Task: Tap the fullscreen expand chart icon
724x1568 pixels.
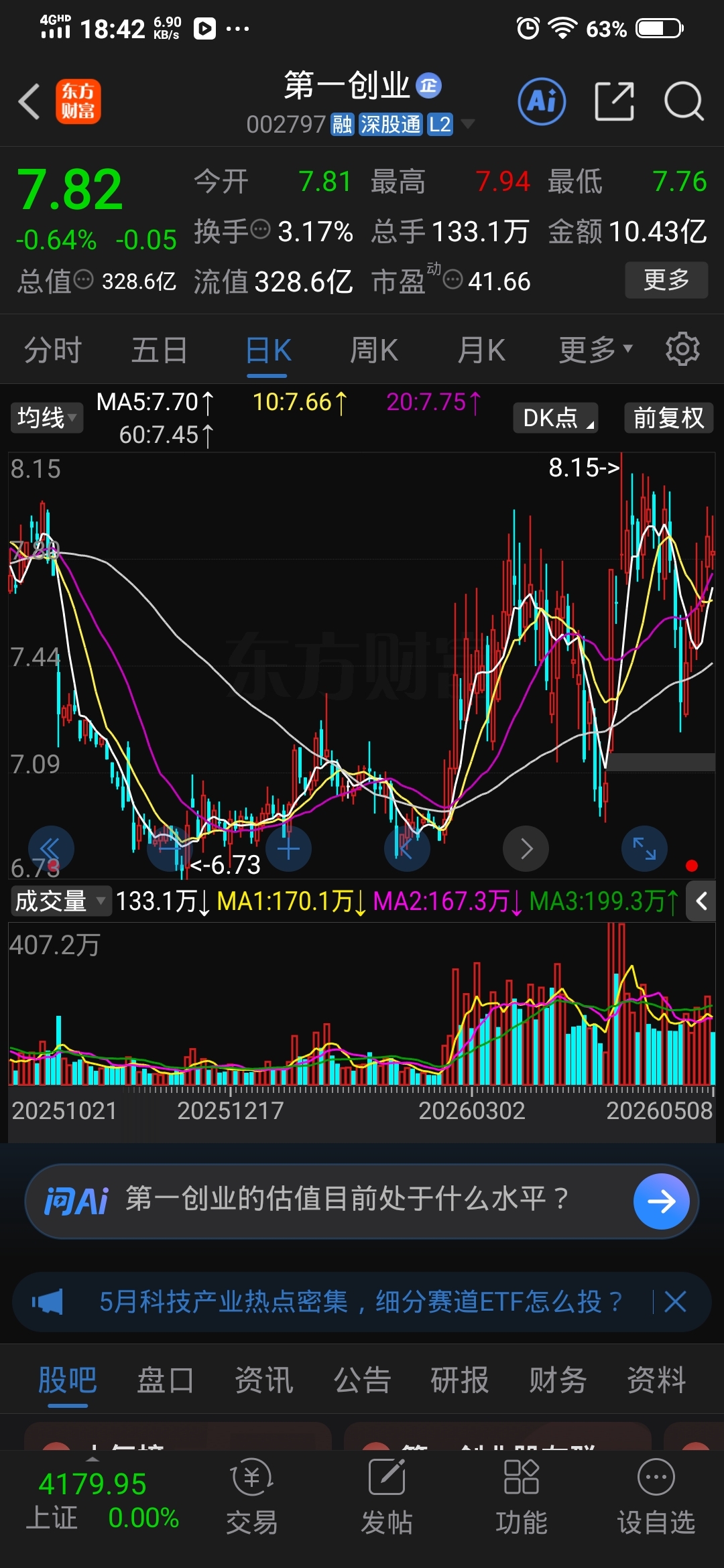Action: pos(645,848)
